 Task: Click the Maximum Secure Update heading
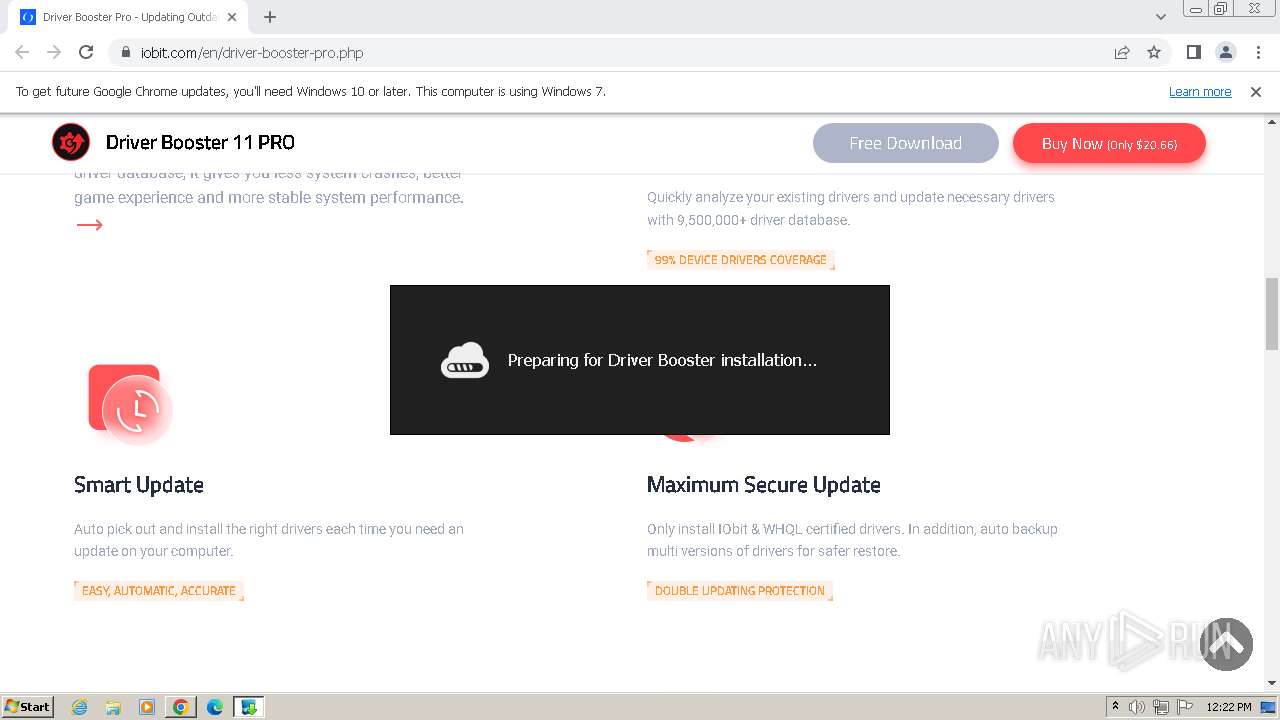pos(764,485)
